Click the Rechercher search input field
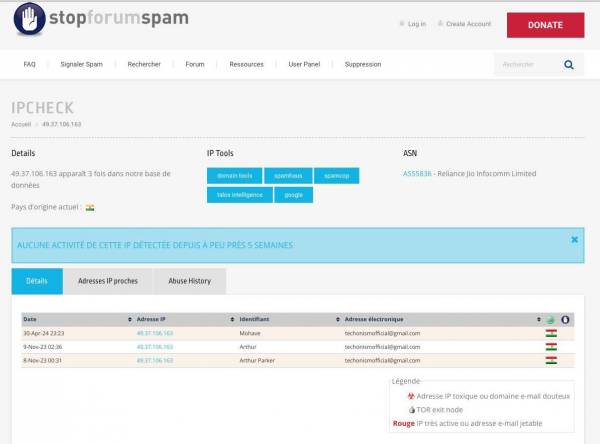Viewport: 600px width, 444px height. (528, 65)
